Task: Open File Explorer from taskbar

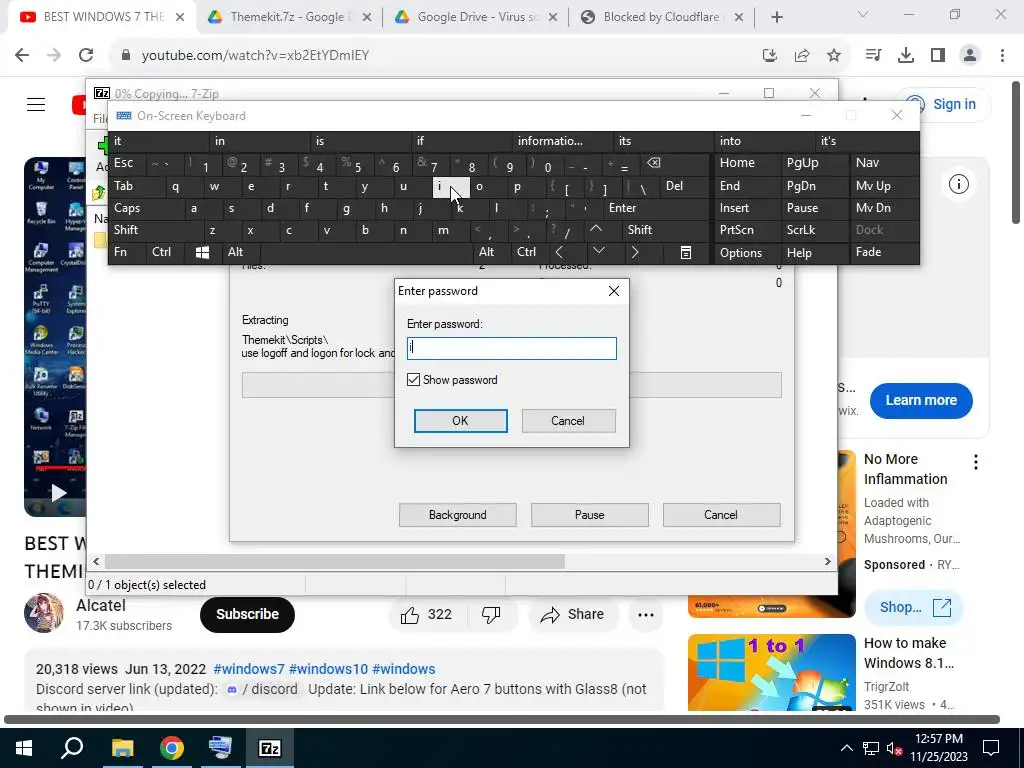Action: [x=122, y=748]
